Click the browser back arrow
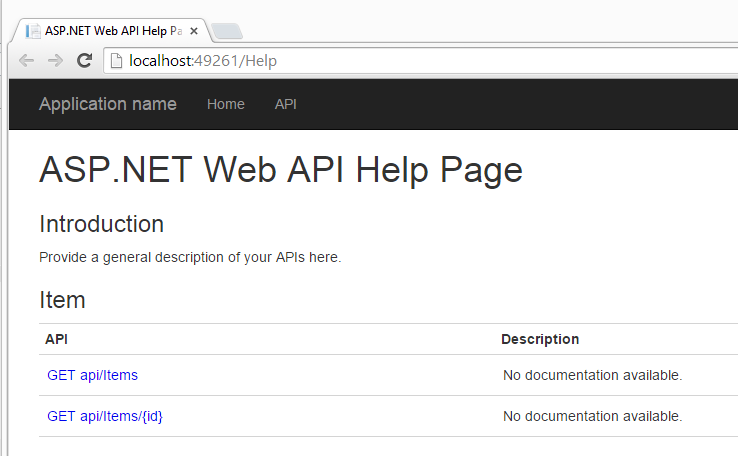 tap(26, 61)
